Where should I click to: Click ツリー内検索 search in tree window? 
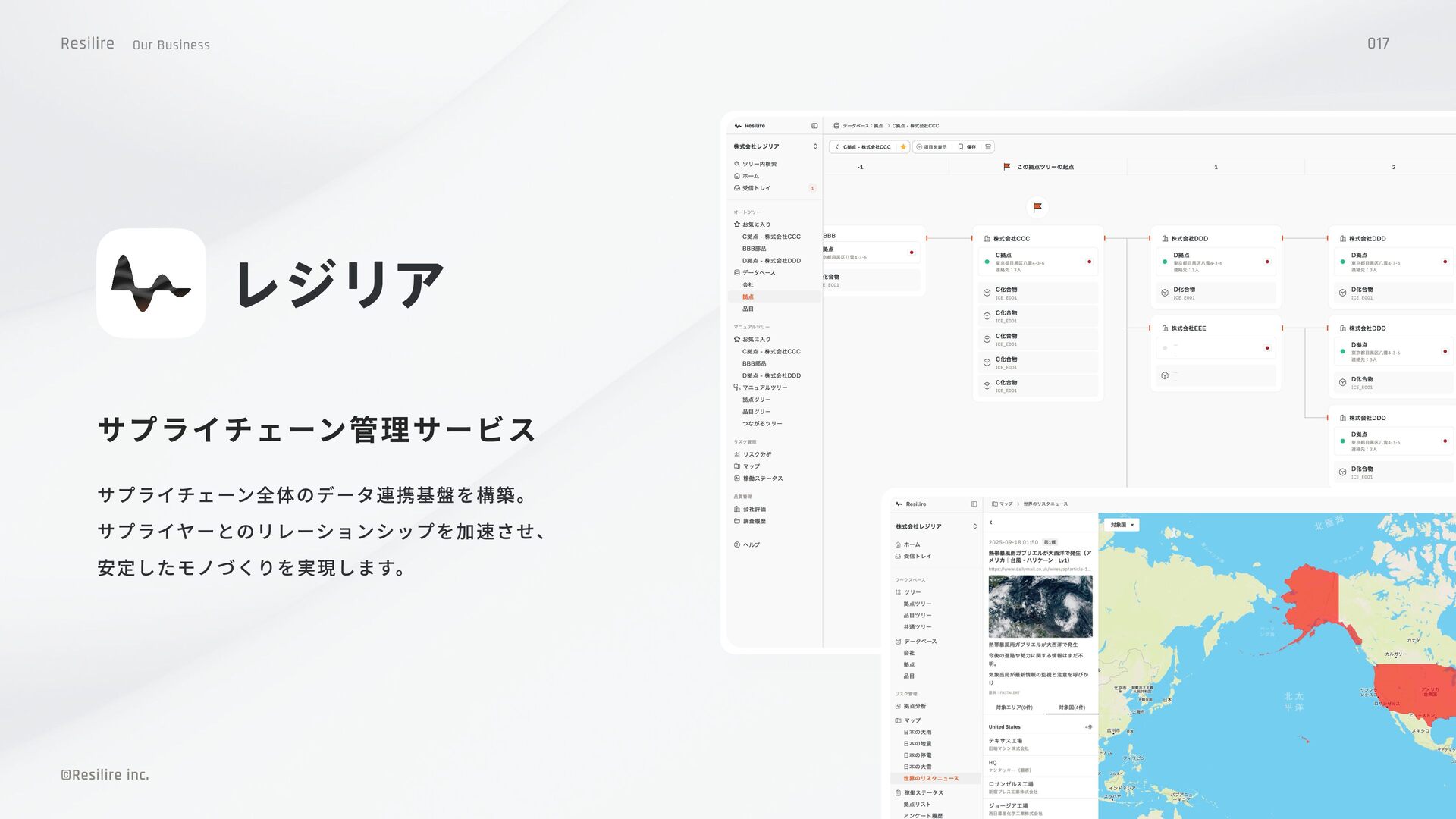click(755, 164)
